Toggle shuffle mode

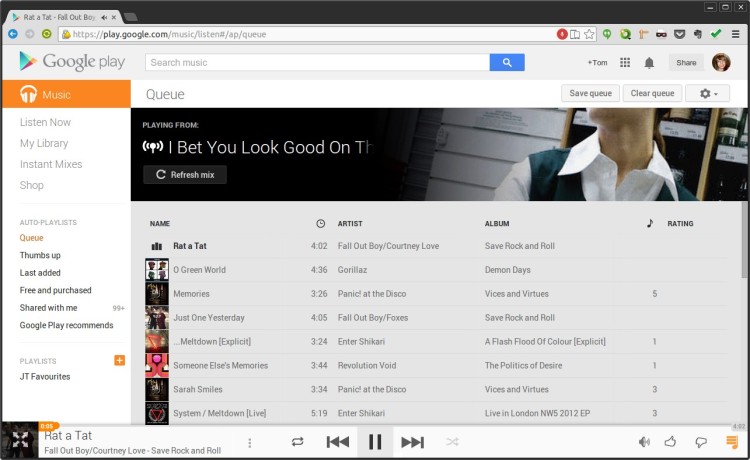(452, 442)
